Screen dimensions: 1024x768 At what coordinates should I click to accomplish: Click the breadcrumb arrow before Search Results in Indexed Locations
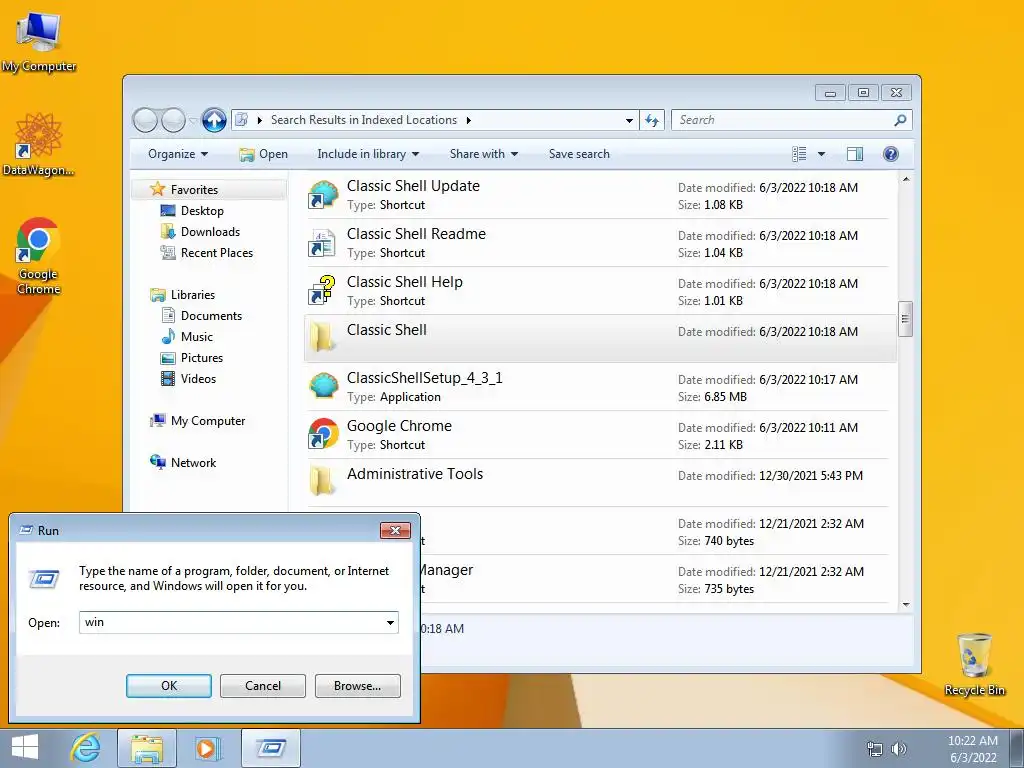point(259,120)
